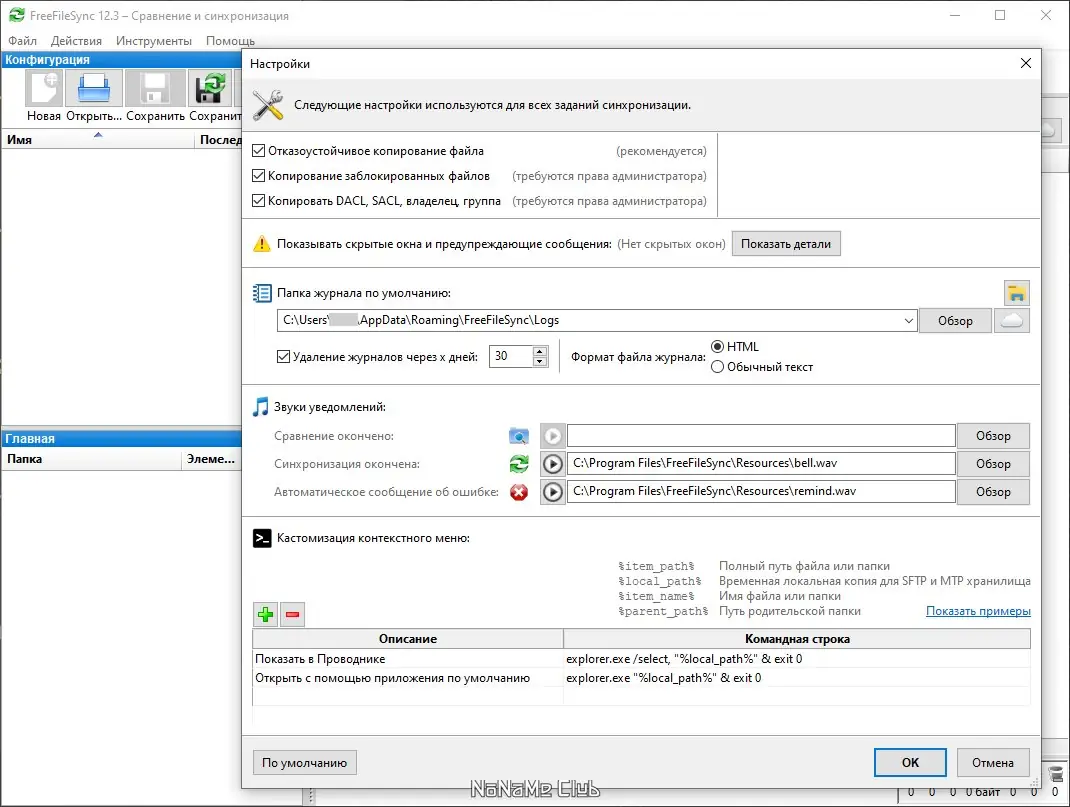Image resolution: width=1070 pixels, height=807 pixels.
Task: Click the Open configuration icon
Action: [93, 89]
